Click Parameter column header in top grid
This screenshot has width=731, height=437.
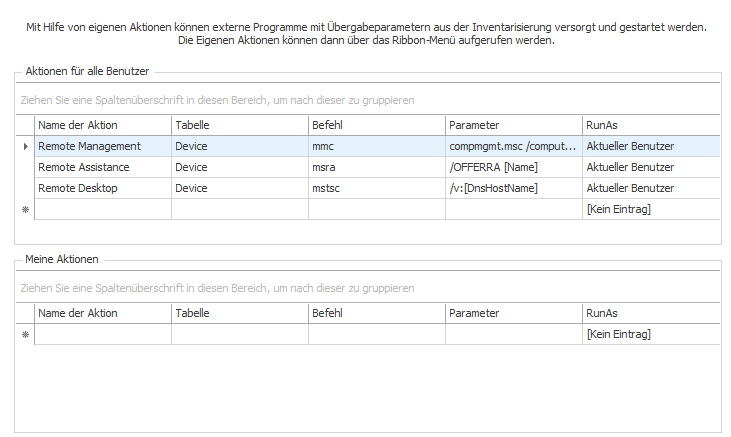[x=514, y=125]
